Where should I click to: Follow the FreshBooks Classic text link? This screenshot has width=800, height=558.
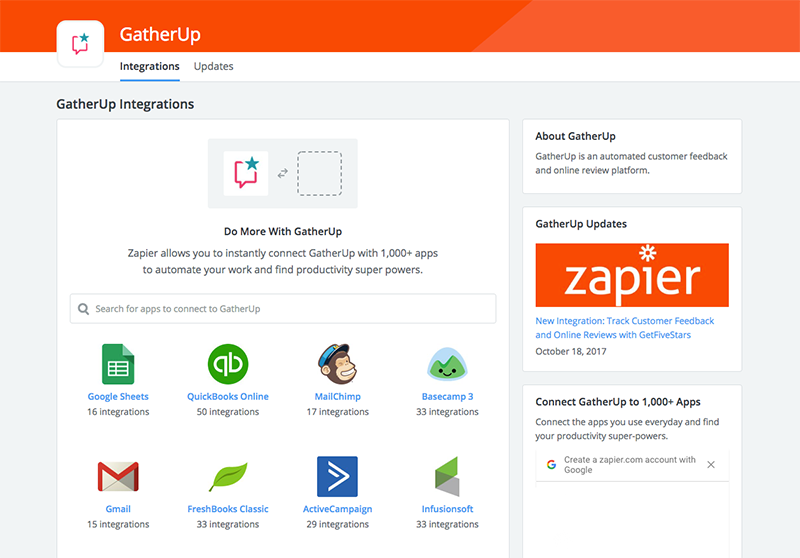tap(228, 509)
